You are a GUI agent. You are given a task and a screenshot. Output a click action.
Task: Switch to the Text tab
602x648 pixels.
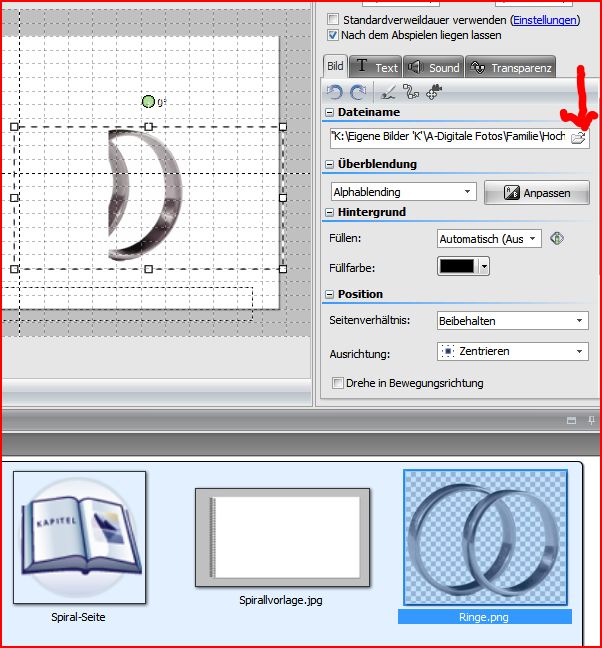[376, 67]
